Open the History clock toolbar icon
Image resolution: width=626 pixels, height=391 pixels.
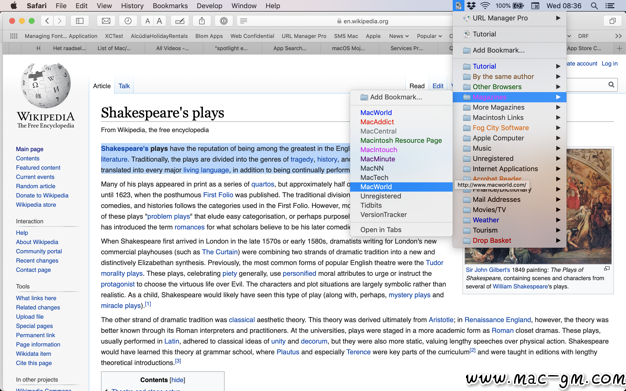point(128,21)
